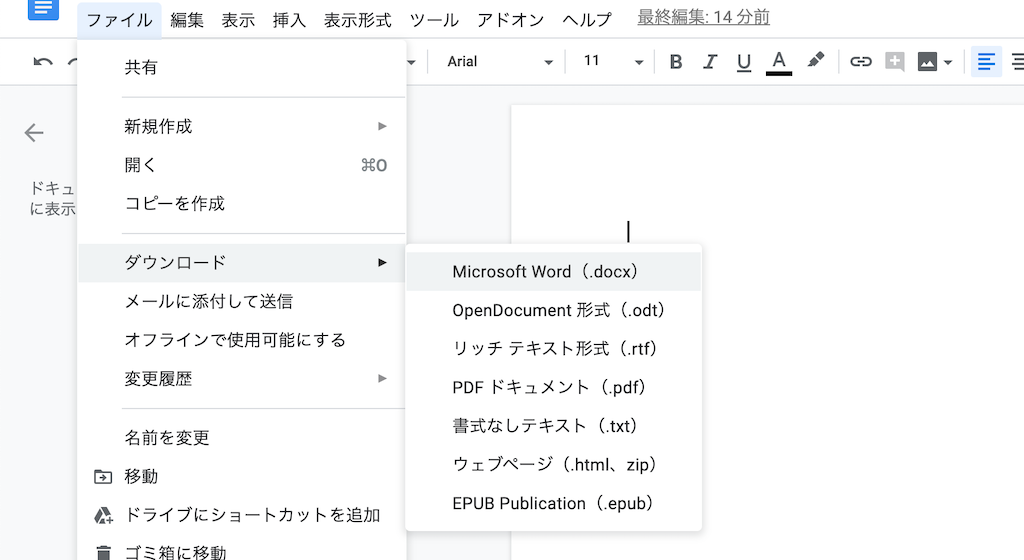The width and height of the screenshot is (1024, 560).
Task: Expand the 新規作成 submenu arrow
Action: pyautogui.click(x=382, y=126)
